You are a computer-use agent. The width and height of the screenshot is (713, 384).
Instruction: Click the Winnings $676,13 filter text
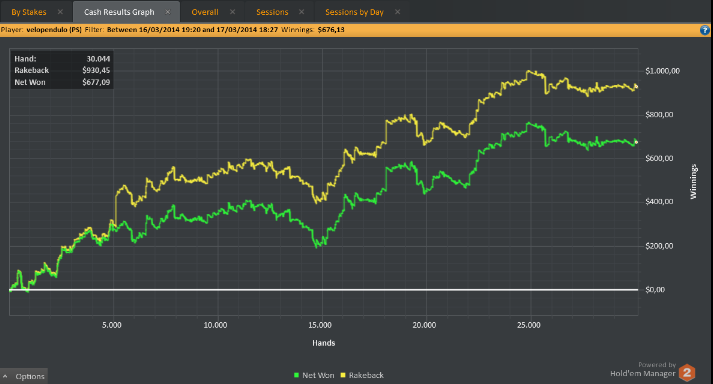click(x=312, y=30)
